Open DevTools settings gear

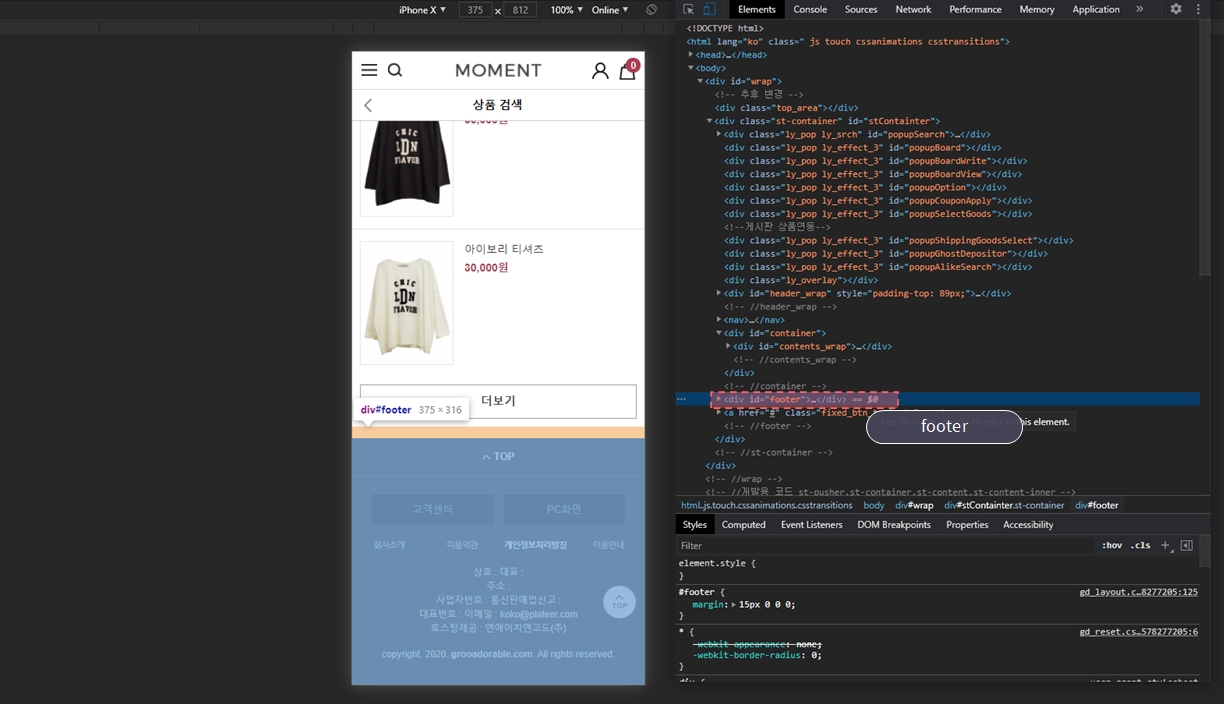coord(1176,9)
